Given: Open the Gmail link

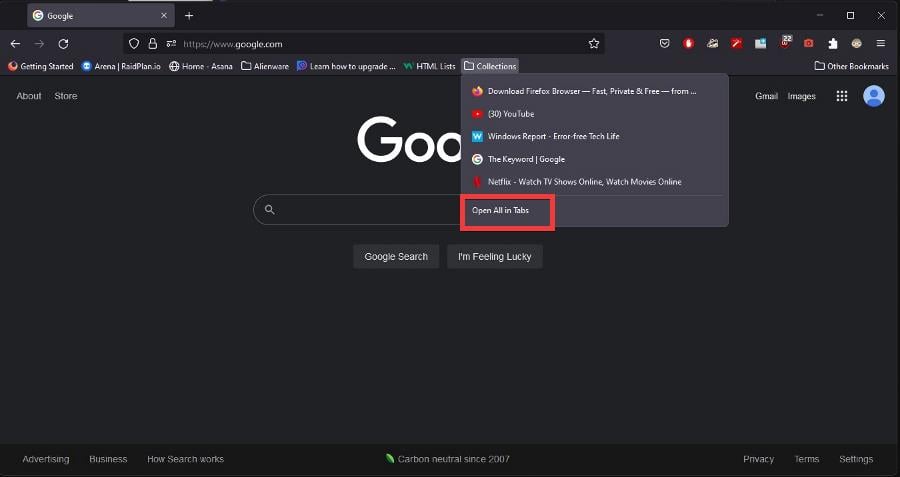Looking at the screenshot, I should point(766,96).
